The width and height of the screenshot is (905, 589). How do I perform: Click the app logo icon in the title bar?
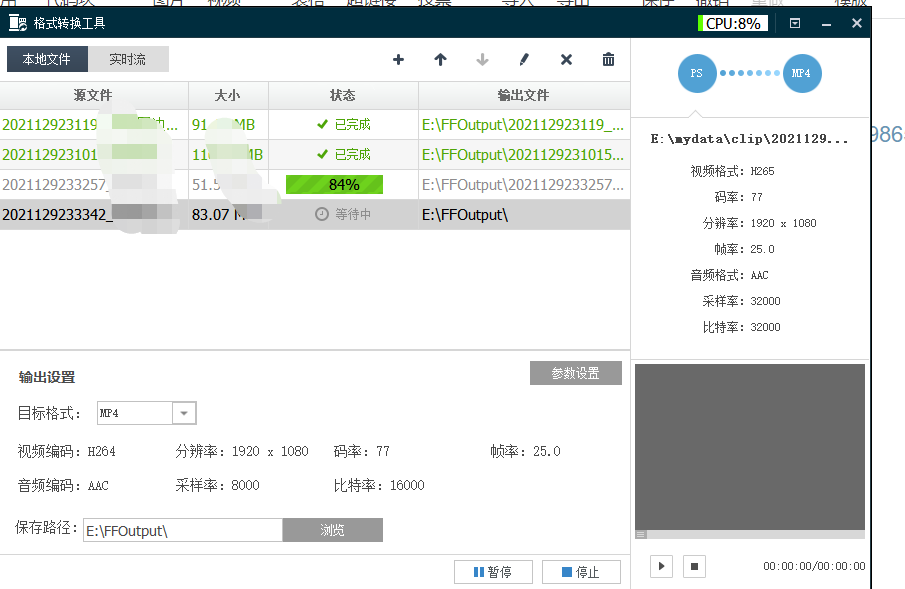coord(18,23)
